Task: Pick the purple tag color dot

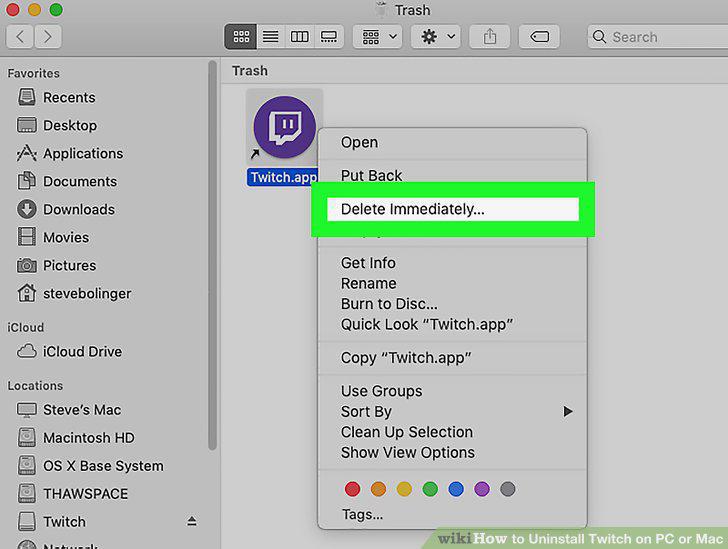Action: (482, 489)
